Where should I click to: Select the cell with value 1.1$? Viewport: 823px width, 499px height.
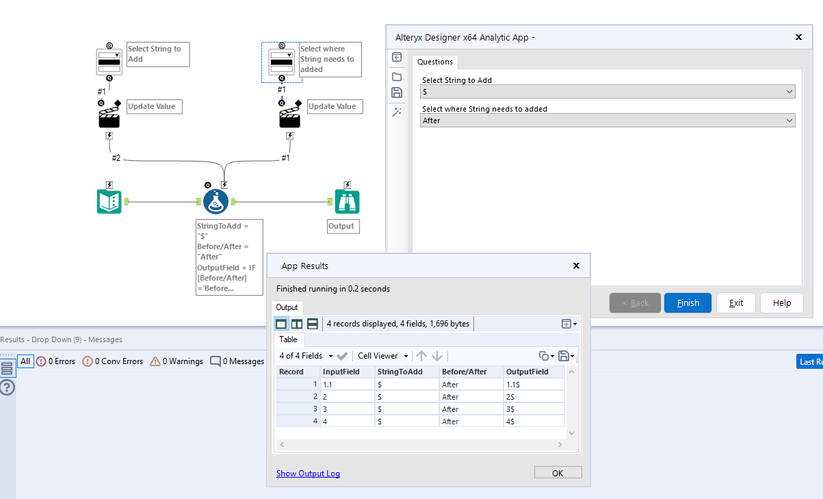[534, 385]
